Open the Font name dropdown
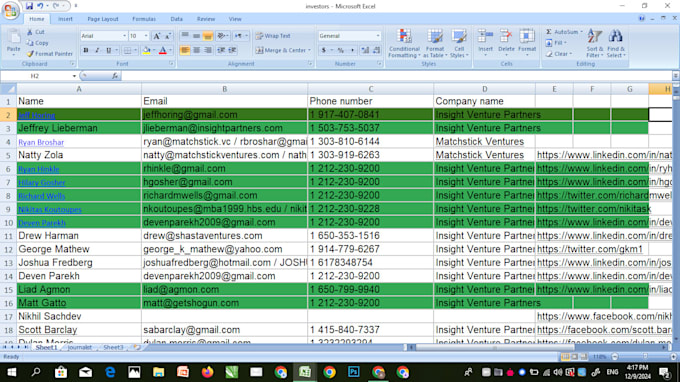 point(124,36)
